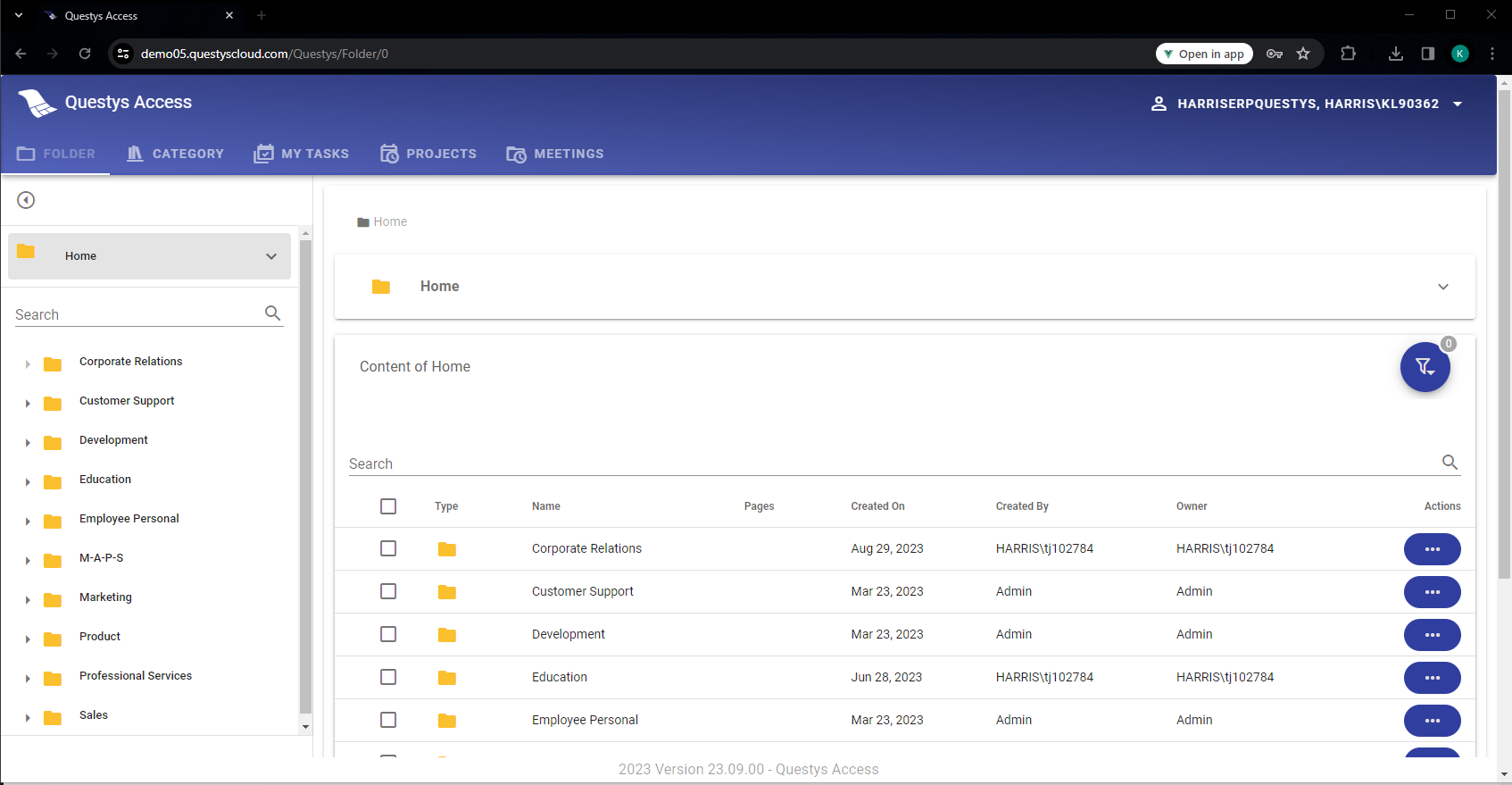Screen dimensions: 1512x785
Task: Expand the Home dropdown in the sidebar
Action: (x=271, y=256)
